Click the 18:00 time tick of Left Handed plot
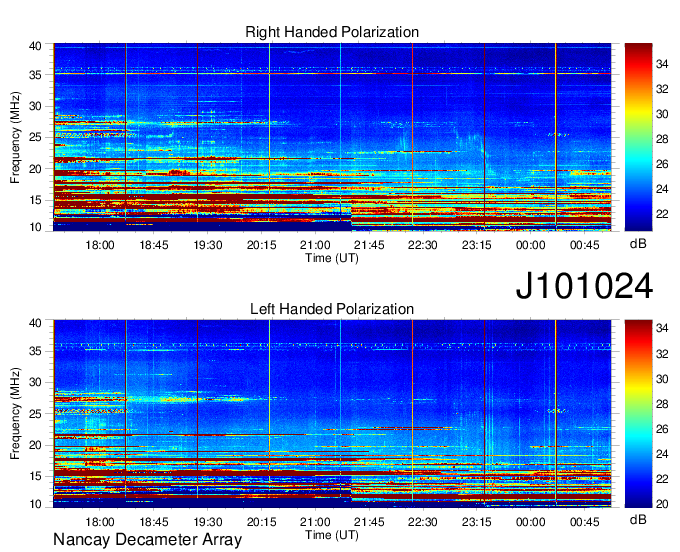Image resolution: width=680 pixels, height=552 pixels. tap(100, 522)
